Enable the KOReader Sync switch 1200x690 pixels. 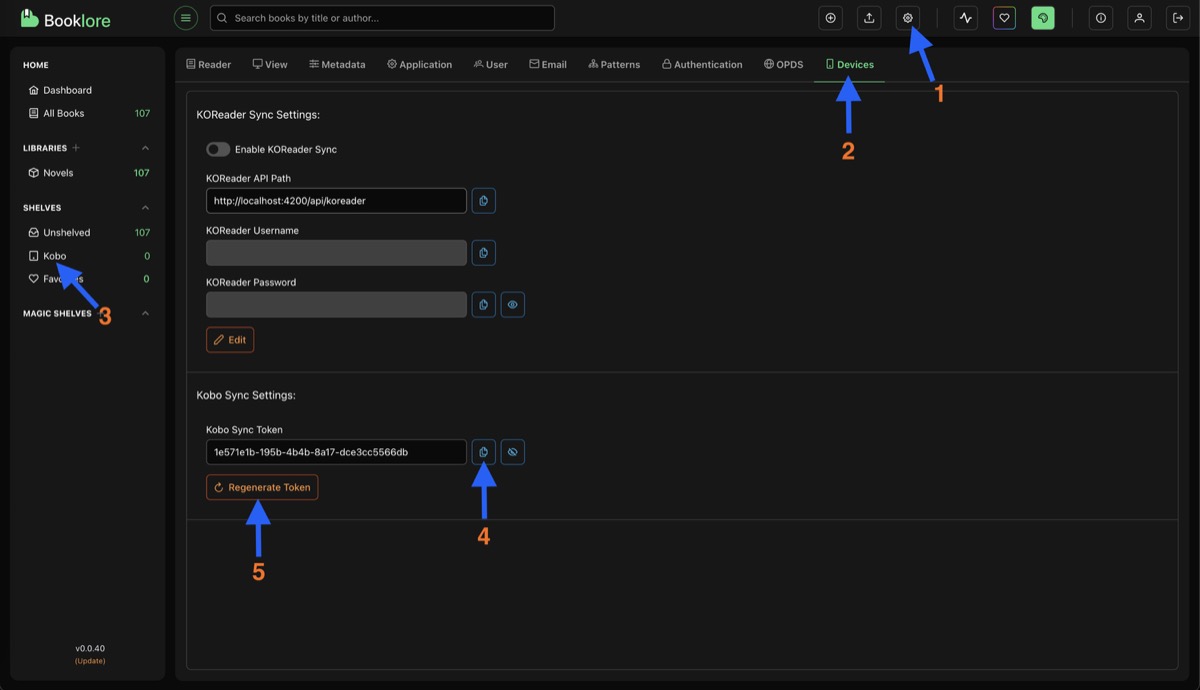(x=218, y=149)
